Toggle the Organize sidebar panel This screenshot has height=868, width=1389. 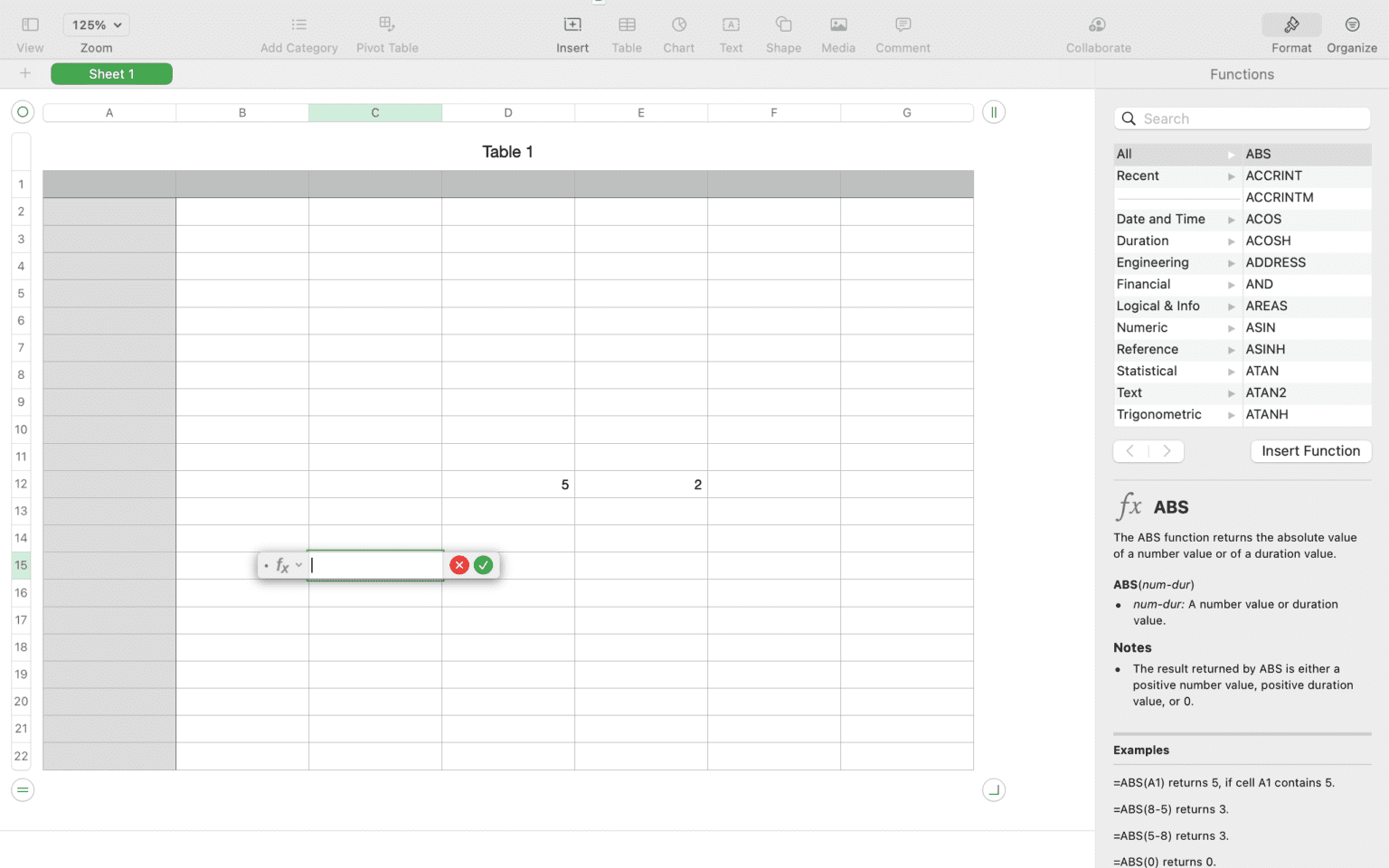(1351, 25)
